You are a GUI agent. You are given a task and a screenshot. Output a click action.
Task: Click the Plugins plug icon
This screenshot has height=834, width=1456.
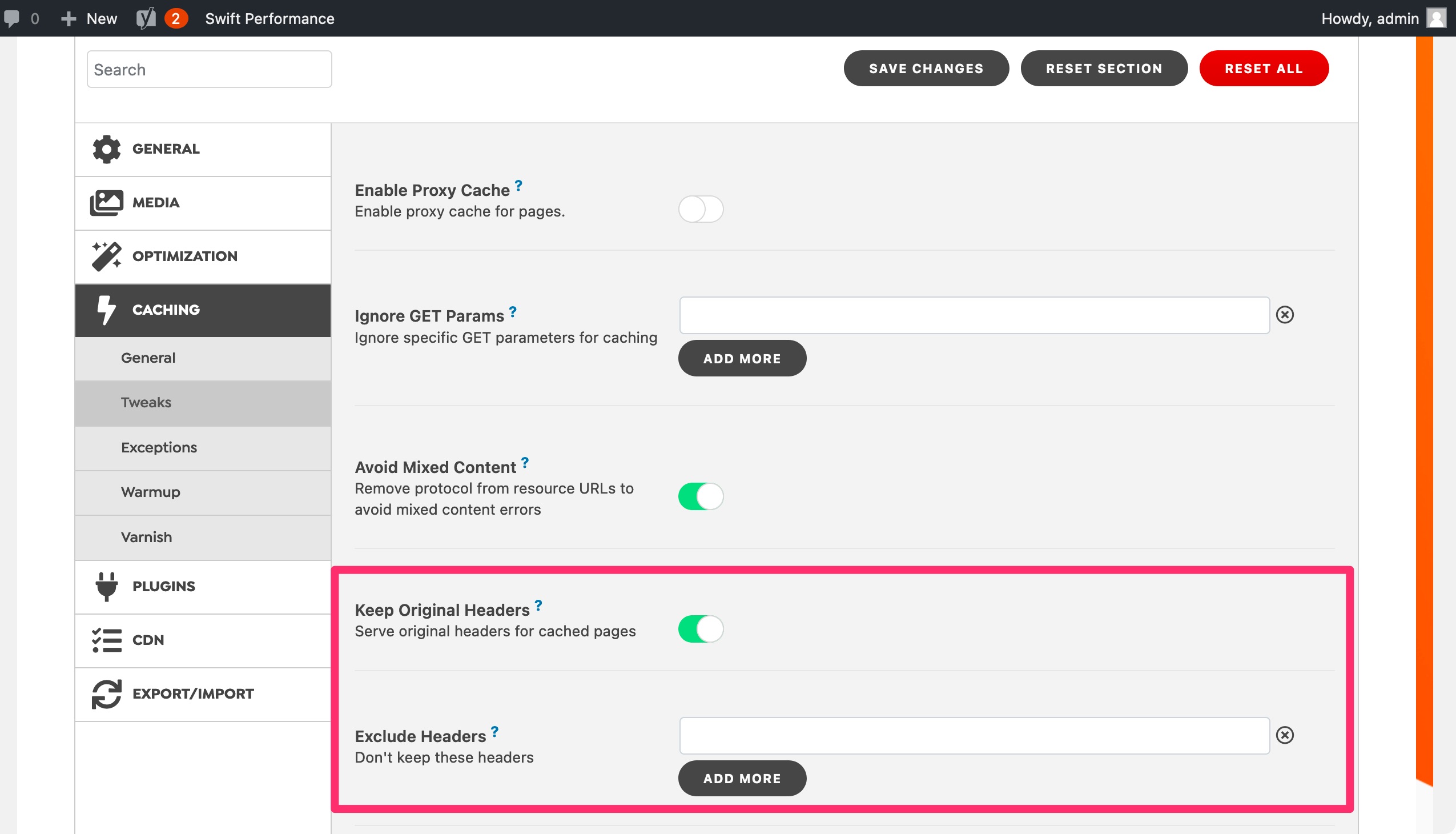[107, 587]
